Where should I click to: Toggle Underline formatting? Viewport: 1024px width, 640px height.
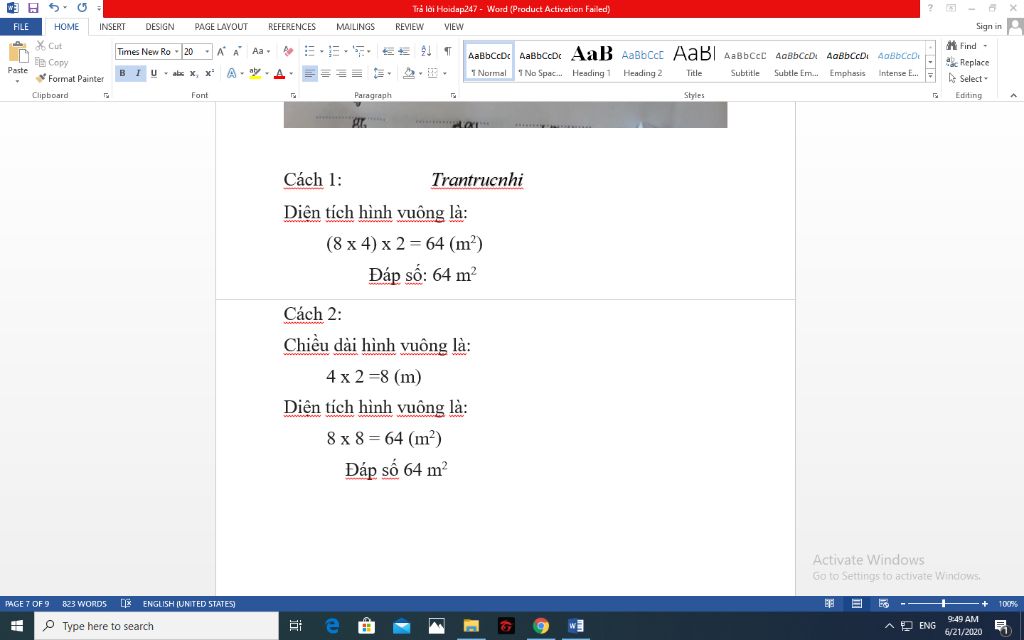153,73
